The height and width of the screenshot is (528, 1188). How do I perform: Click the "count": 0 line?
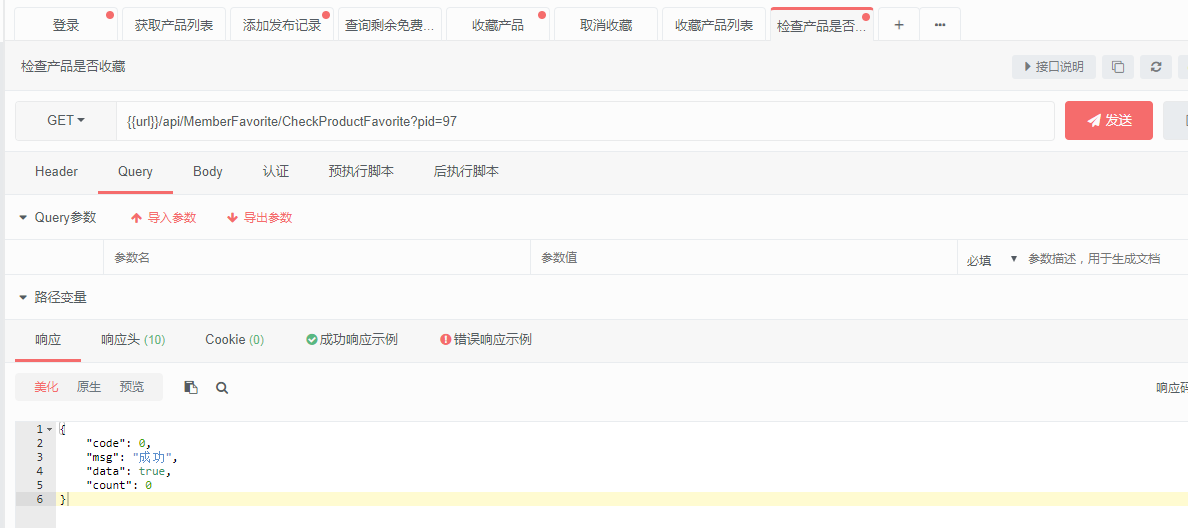click(x=120, y=486)
